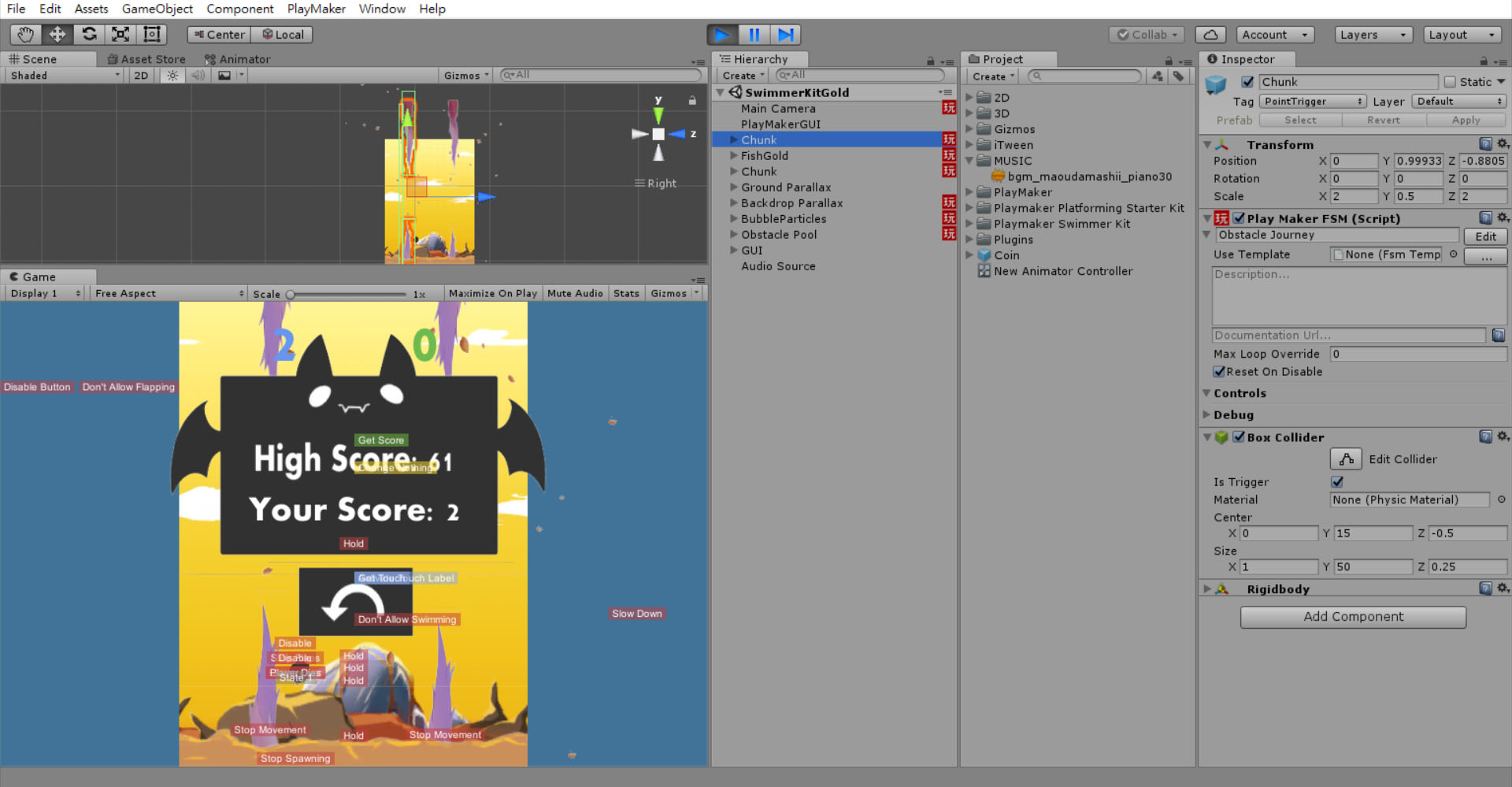Click the Inspector panel lock icon

point(1484,61)
